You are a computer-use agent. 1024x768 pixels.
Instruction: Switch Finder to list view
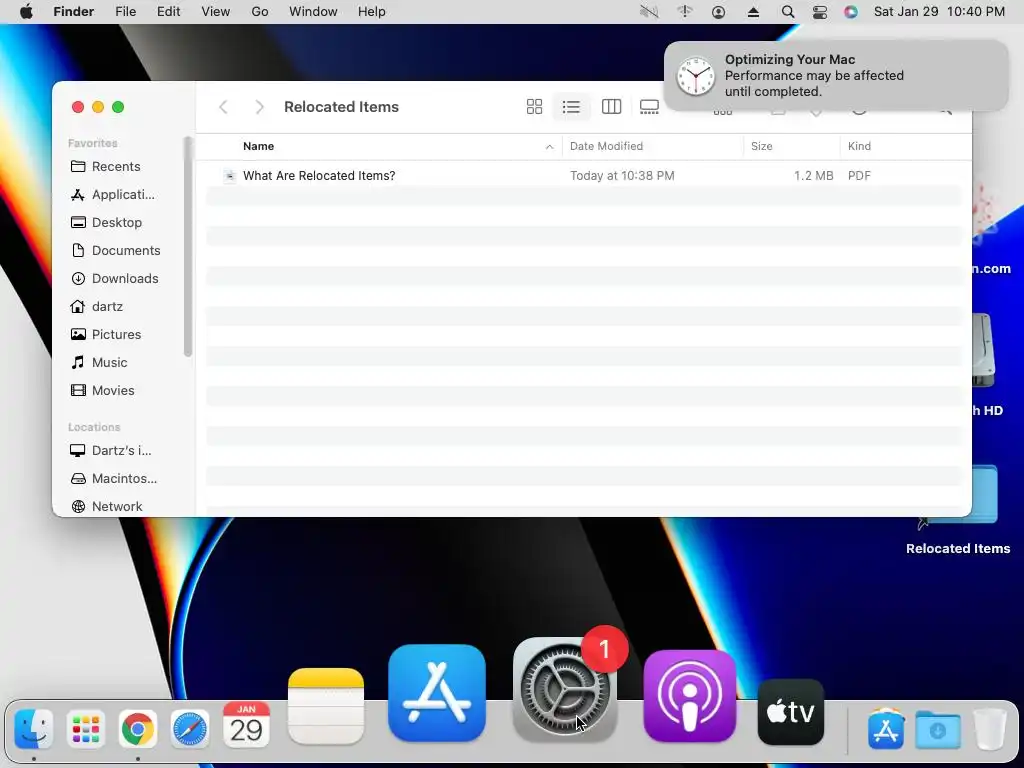[571, 106]
